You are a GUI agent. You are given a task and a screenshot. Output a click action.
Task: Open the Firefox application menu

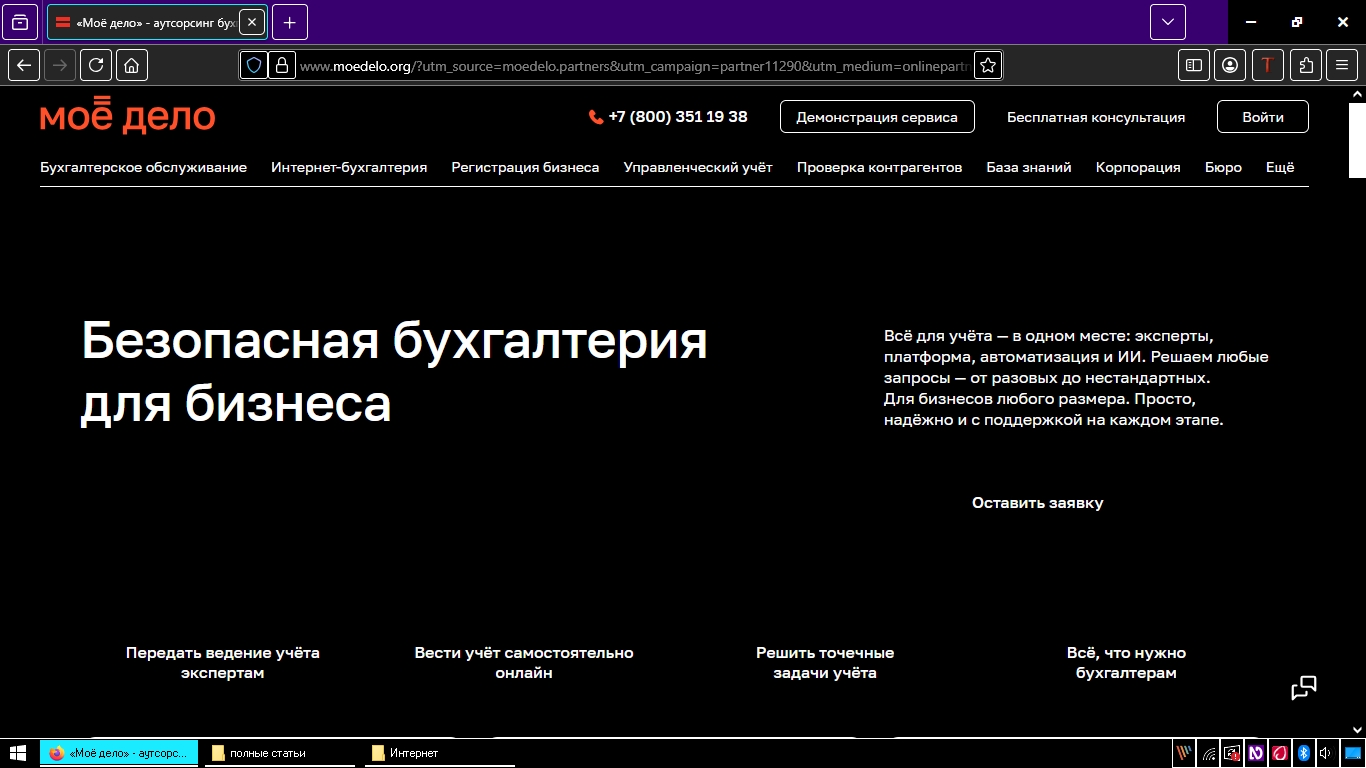(1342, 65)
